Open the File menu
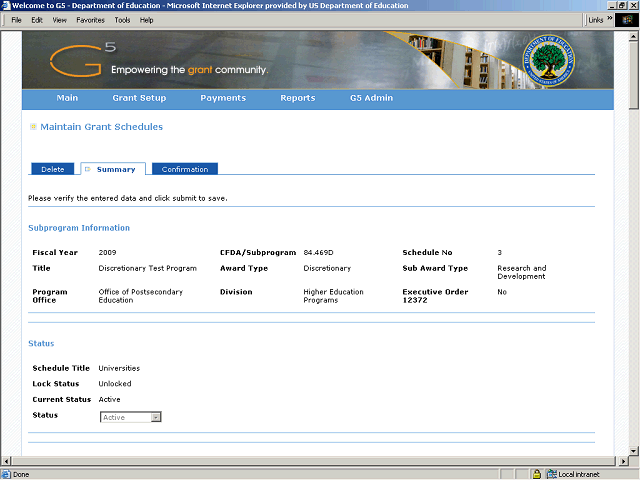 click(x=16, y=20)
